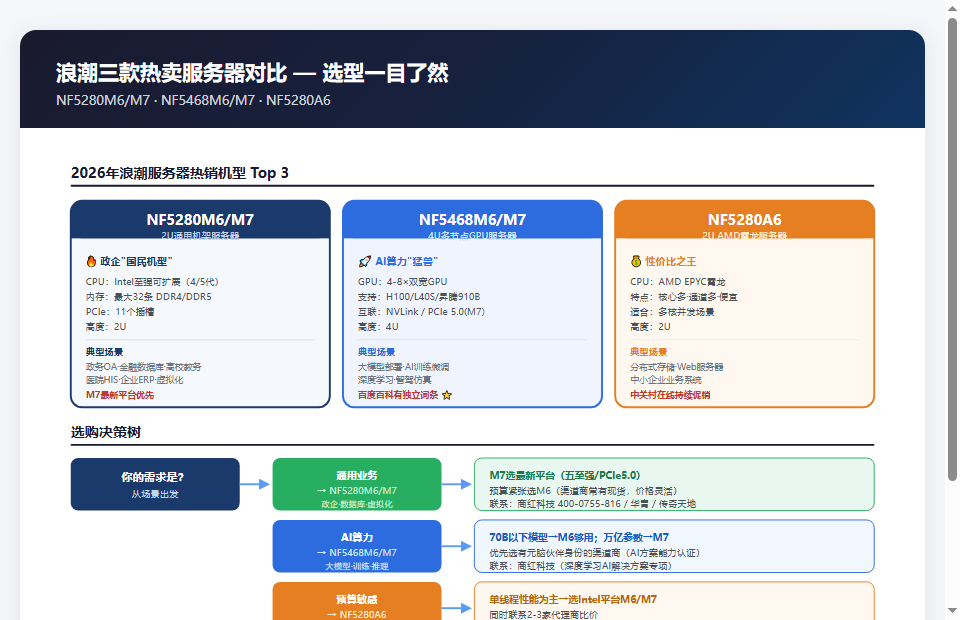The image size is (960, 620).
Task: Click the orange heading 单线程性能为主→选Intel平台M6/M7
Action: pos(573,600)
